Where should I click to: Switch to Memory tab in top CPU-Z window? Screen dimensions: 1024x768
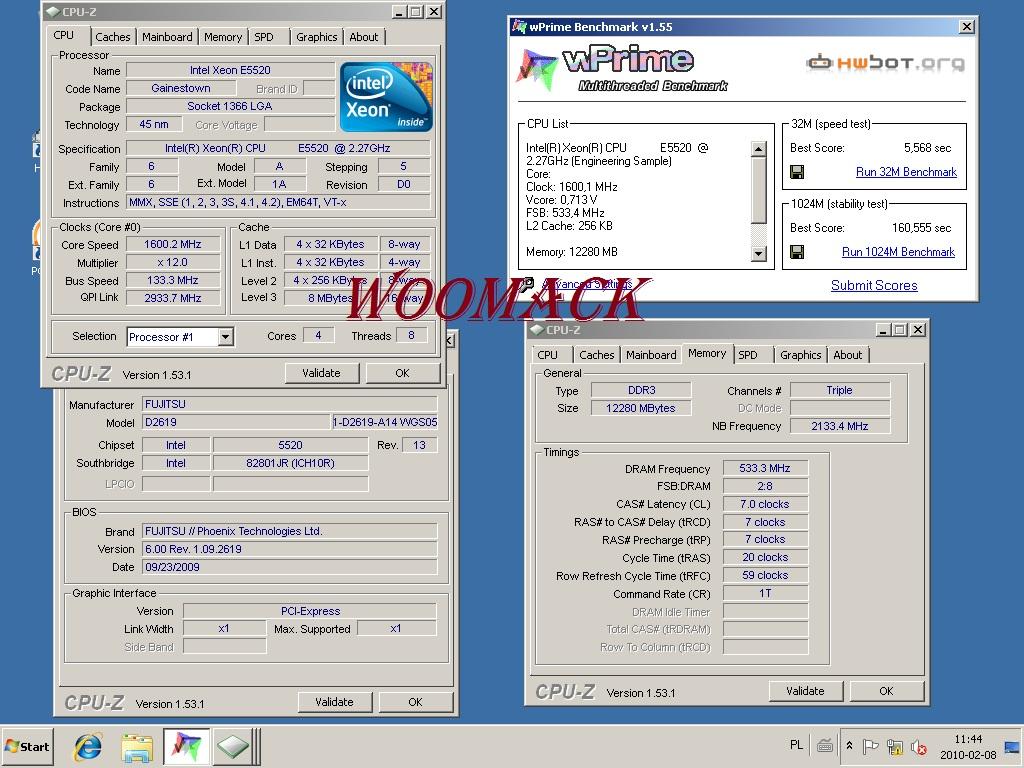(223, 37)
